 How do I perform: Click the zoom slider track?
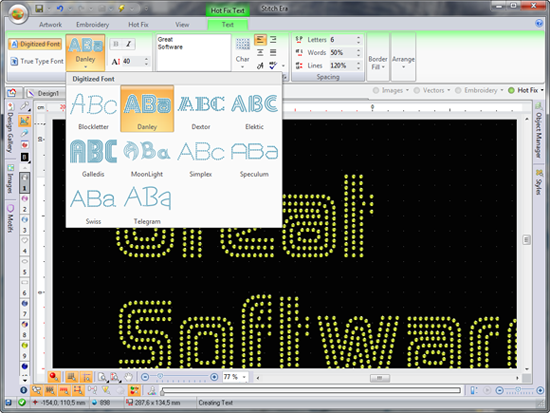click(x=180, y=377)
